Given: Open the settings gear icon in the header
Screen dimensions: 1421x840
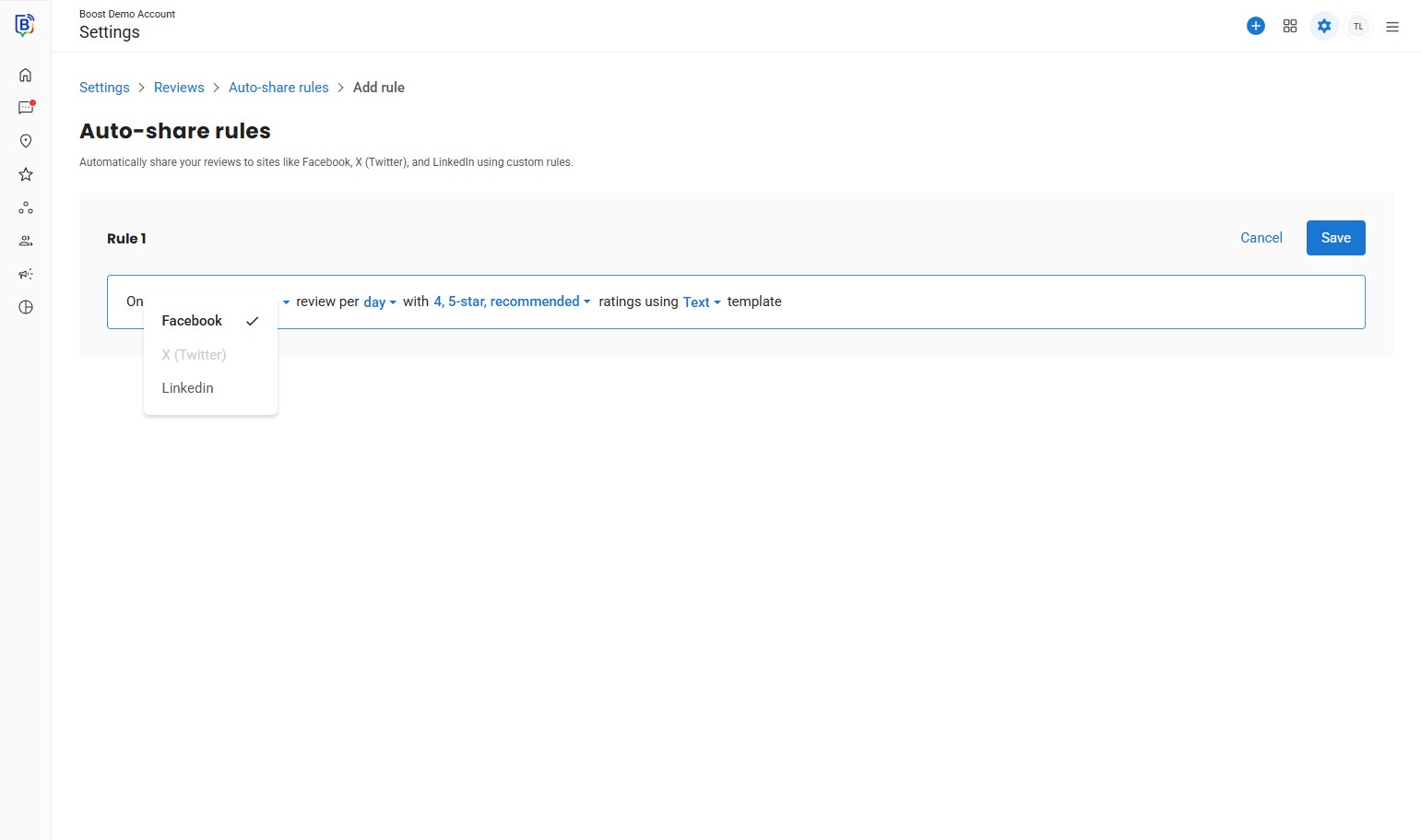Looking at the screenshot, I should click(1323, 26).
